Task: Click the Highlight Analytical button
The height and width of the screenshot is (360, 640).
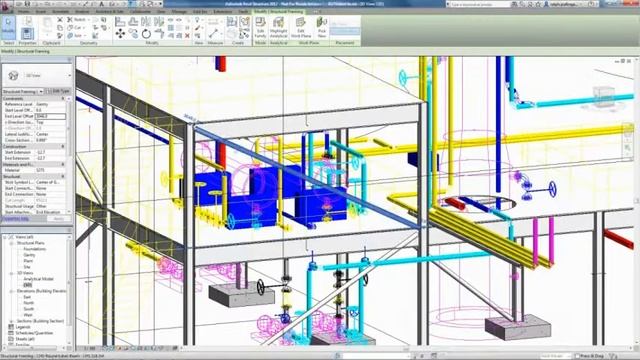Action: pyautogui.click(x=278, y=27)
